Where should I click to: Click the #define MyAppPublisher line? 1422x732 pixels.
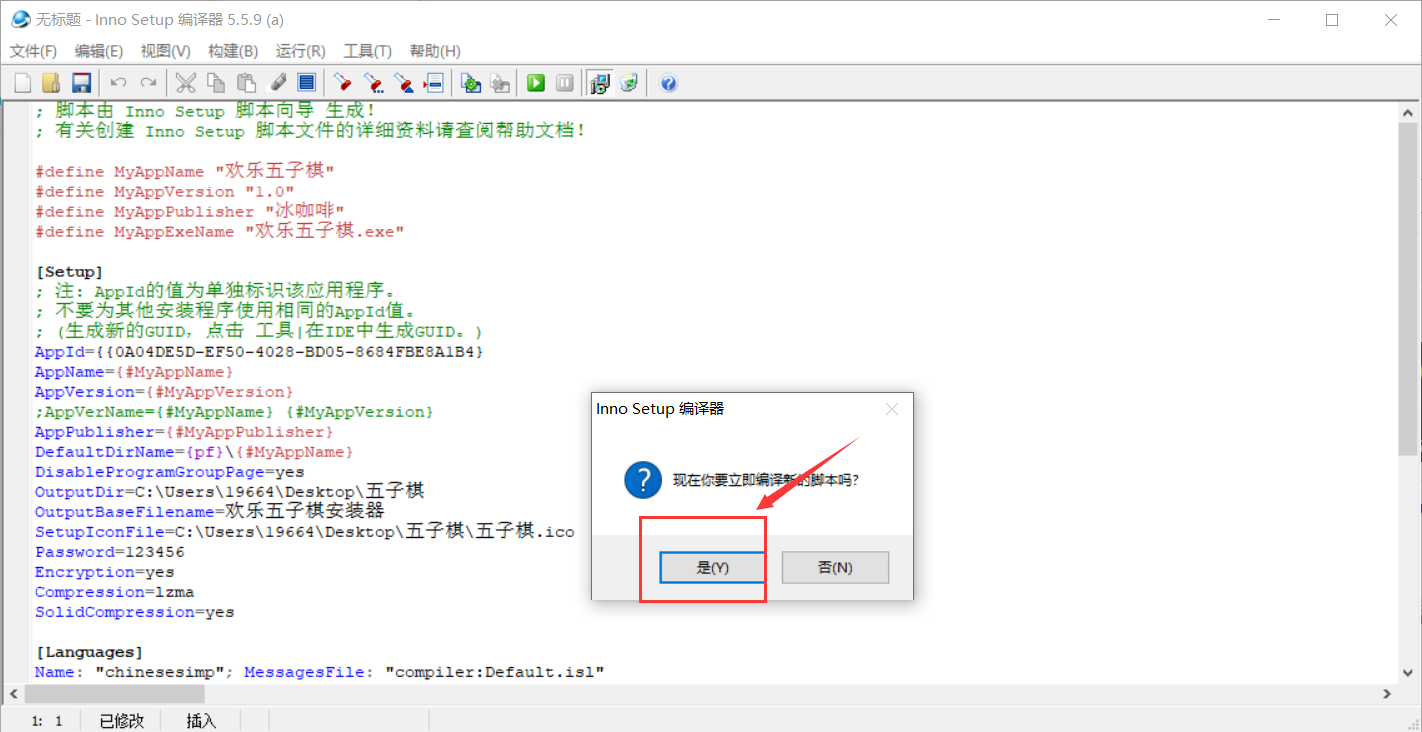[x=190, y=212]
